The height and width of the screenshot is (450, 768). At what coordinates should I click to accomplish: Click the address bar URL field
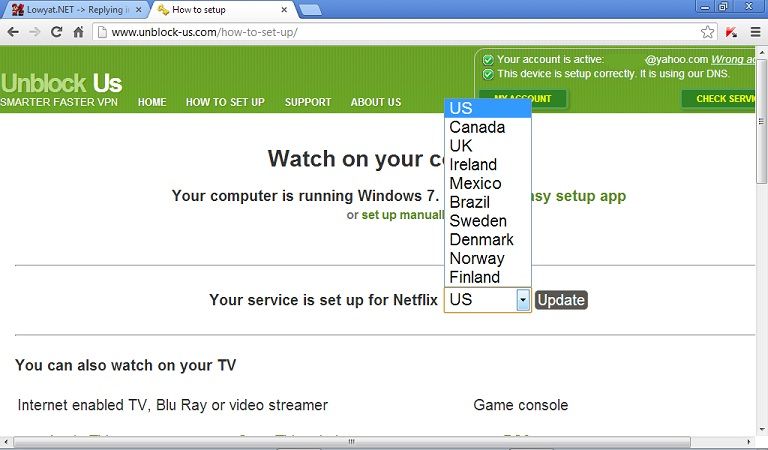tap(400, 32)
